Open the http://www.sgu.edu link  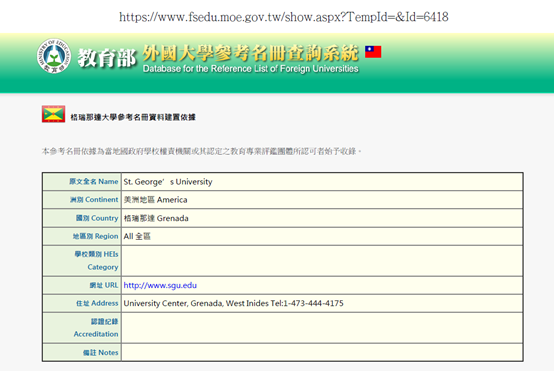(160, 285)
